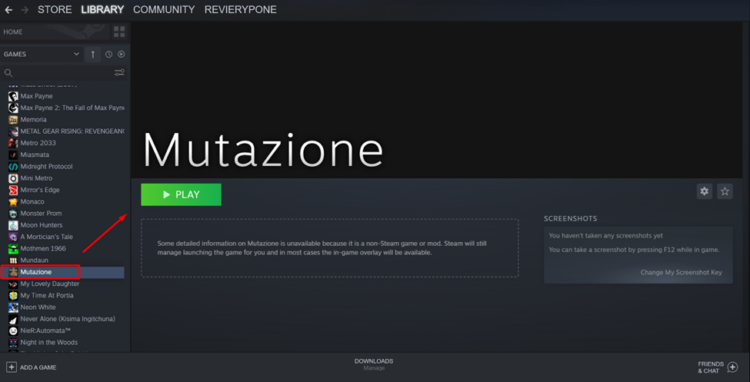Click the My Time At Portia icon
Screen dimensions: 750x382
pos(13,295)
